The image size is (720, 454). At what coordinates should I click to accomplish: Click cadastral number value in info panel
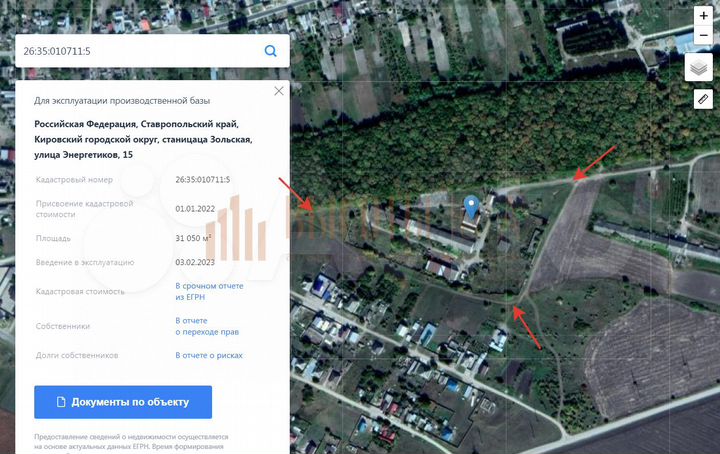pyautogui.click(x=202, y=180)
